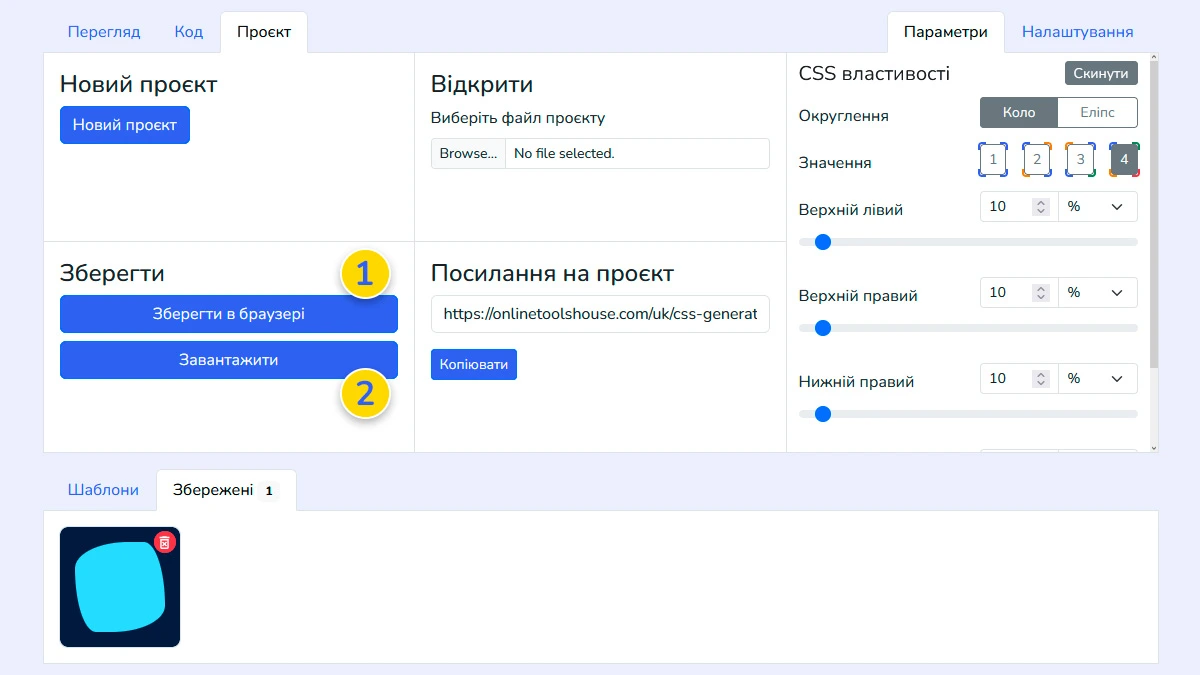Viewport: 1200px width, 675px height.
Task: Select corner preset icon 1
Action: 992,159
